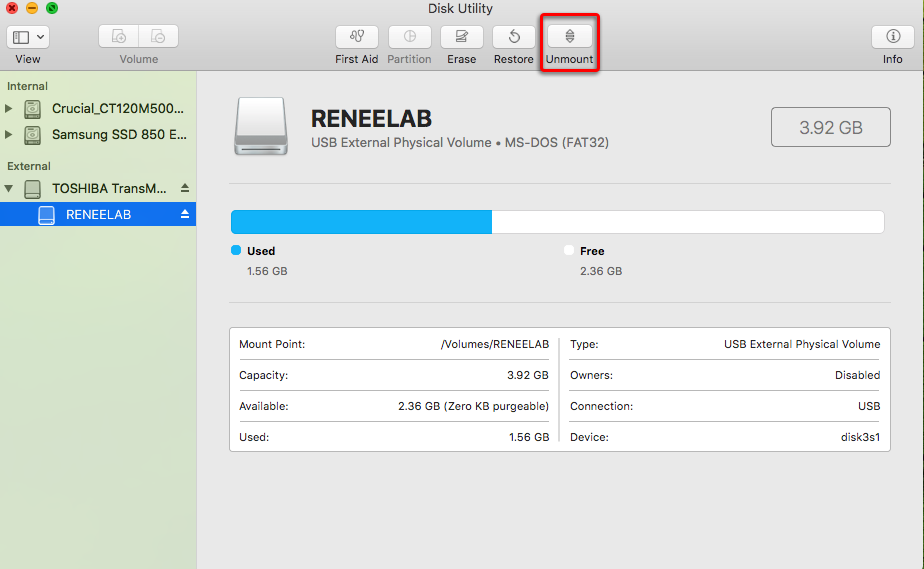Click the External section header
Viewport: 924px width, 569px height.
click(29, 166)
